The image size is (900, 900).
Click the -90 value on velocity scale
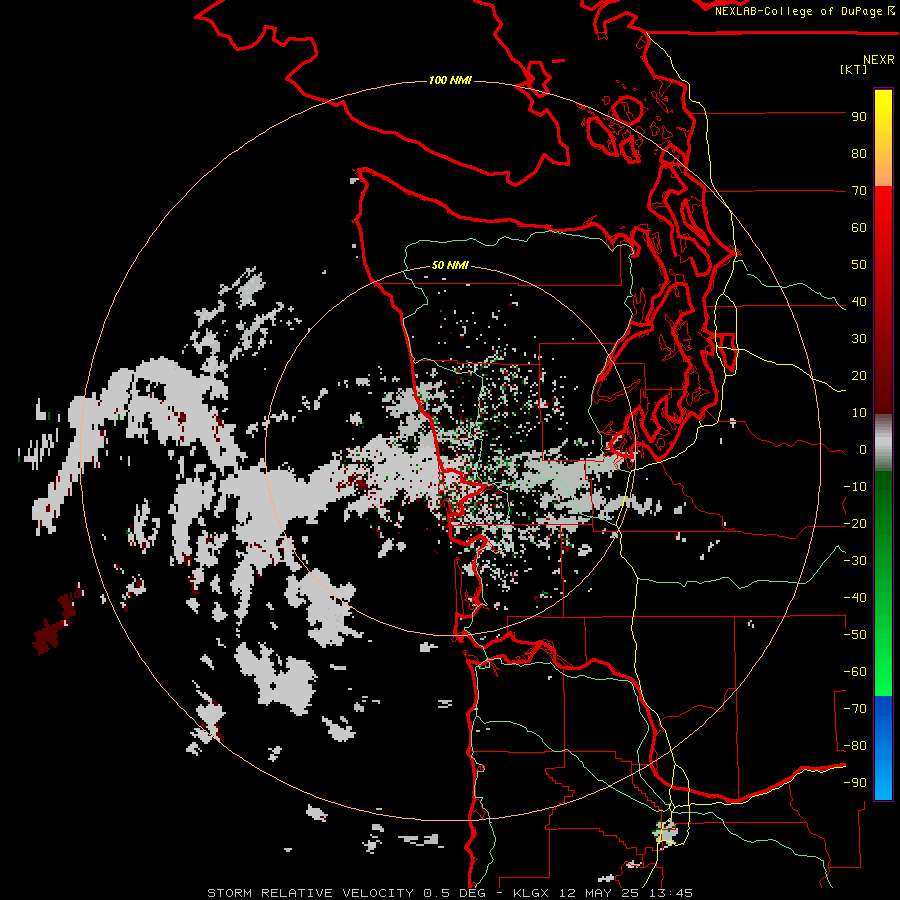pyautogui.click(x=855, y=783)
